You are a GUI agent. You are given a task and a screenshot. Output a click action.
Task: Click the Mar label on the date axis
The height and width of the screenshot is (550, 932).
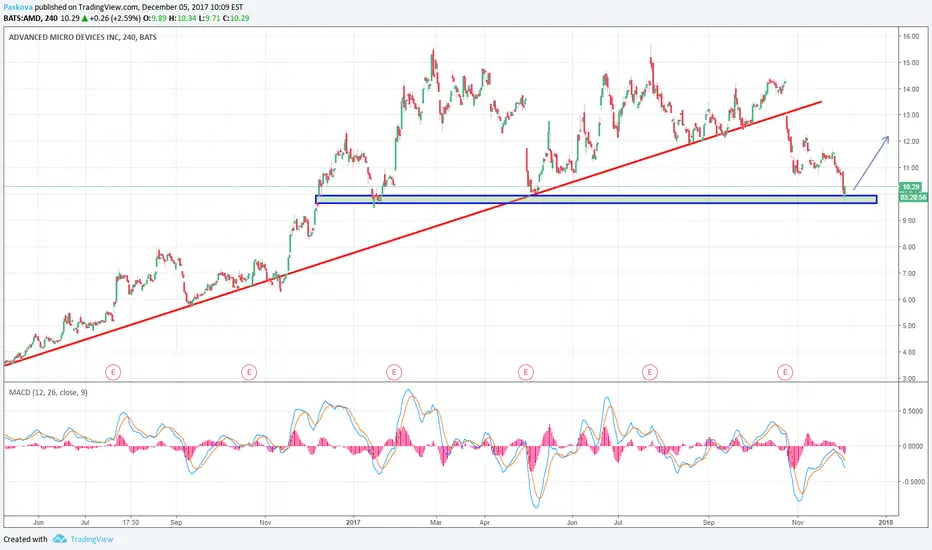[436, 523]
